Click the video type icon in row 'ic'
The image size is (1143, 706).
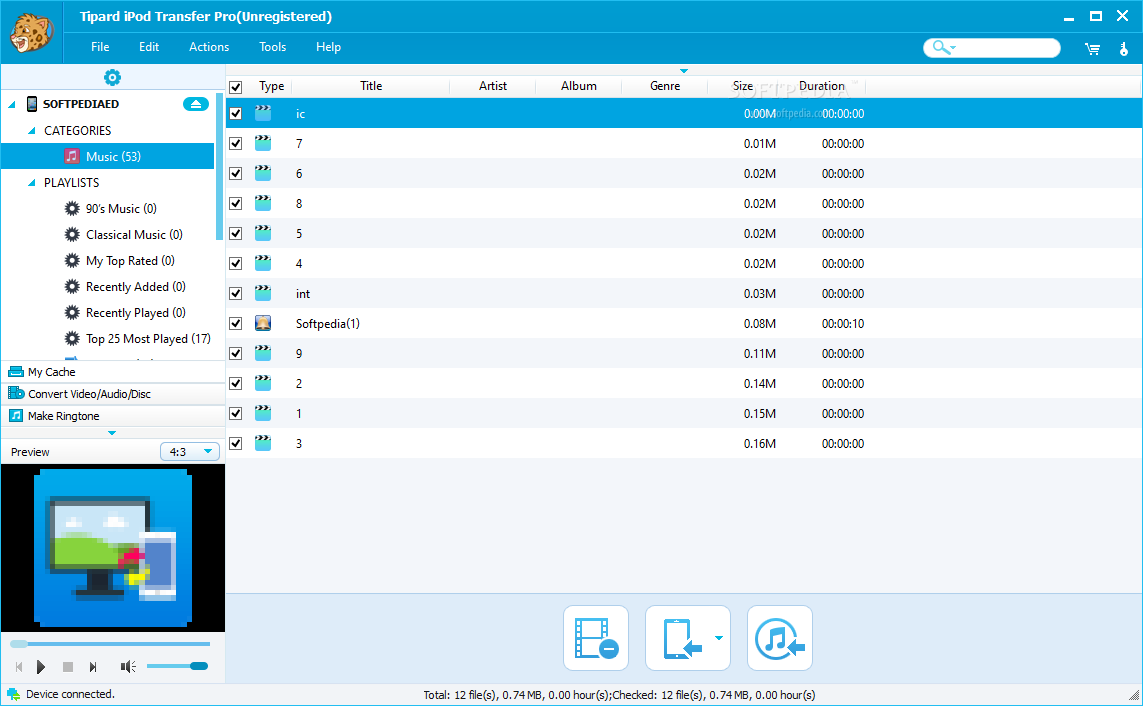coord(263,113)
